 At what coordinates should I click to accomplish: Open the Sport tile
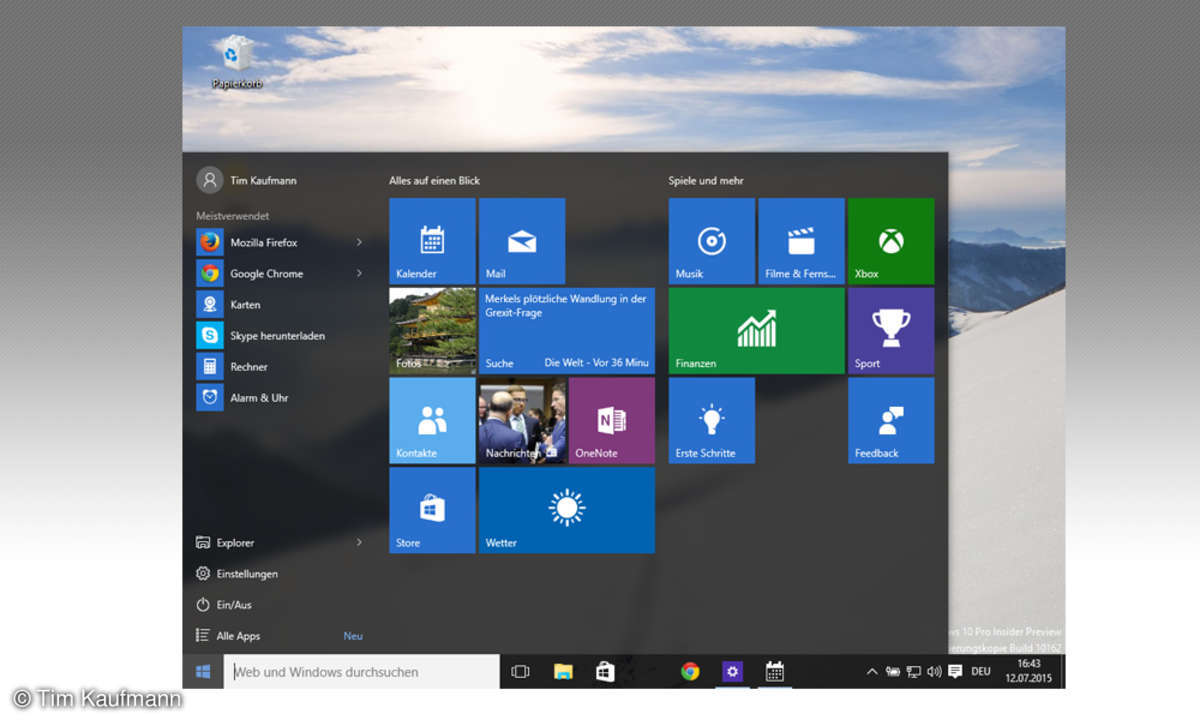point(891,331)
